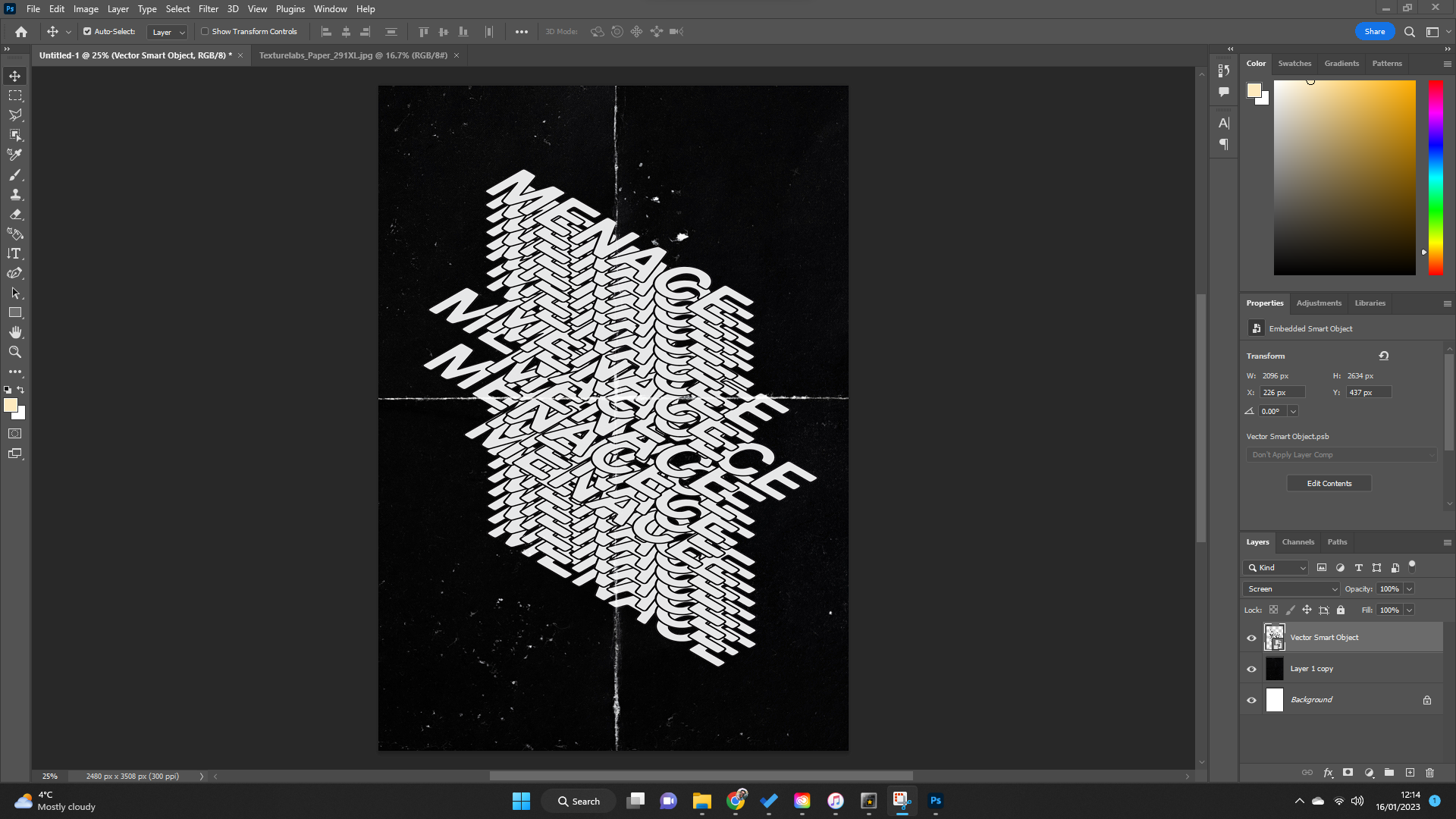Select the Rectangular Marquee tool

pos(15,96)
